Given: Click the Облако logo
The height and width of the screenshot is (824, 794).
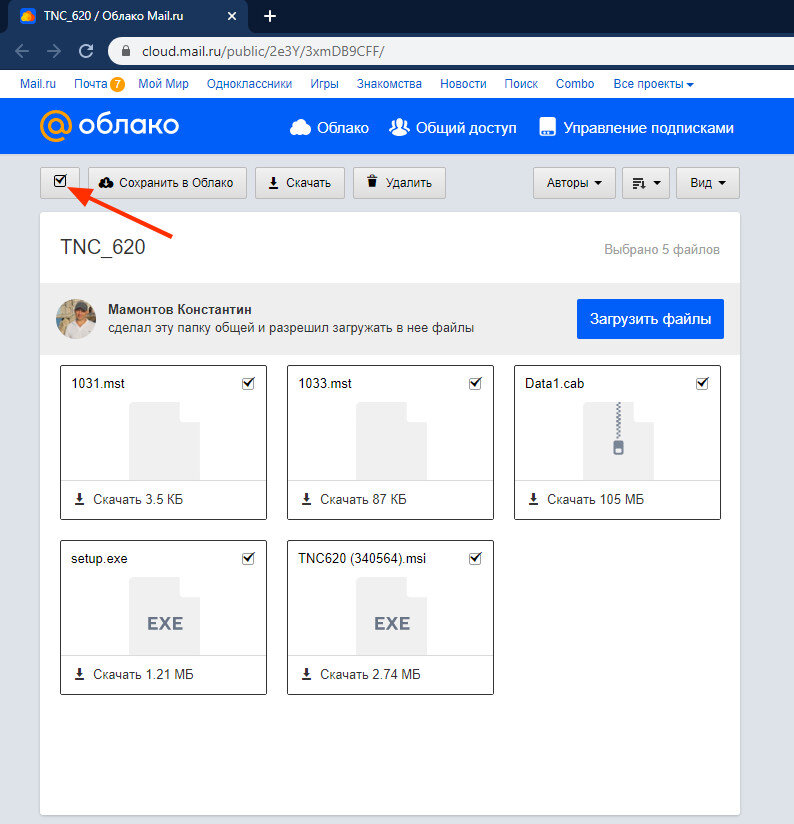Looking at the screenshot, I should click(109, 126).
